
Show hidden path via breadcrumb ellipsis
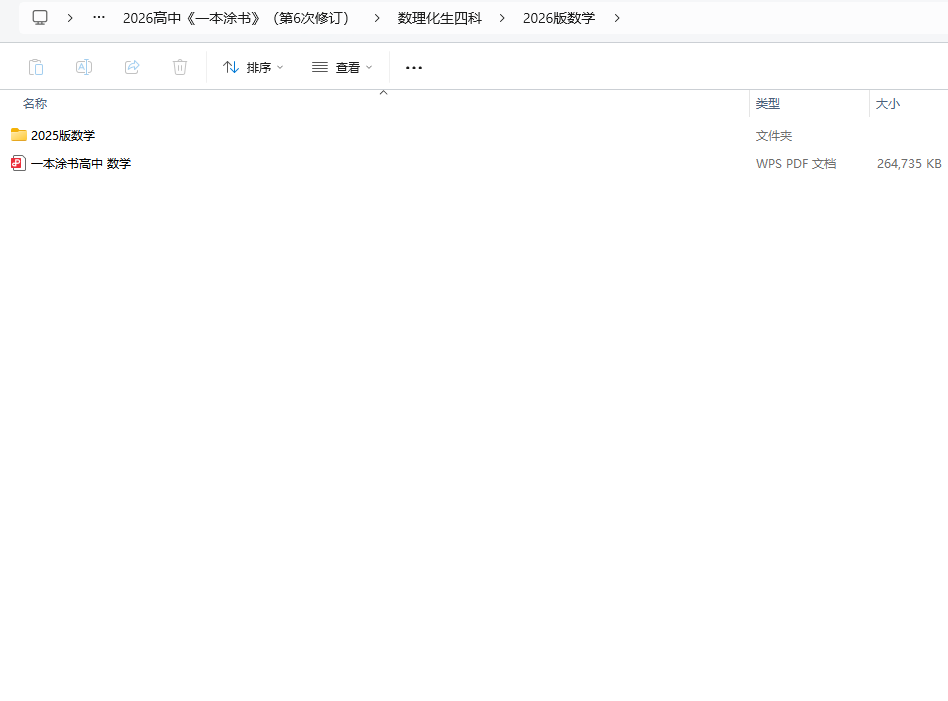click(x=99, y=17)
